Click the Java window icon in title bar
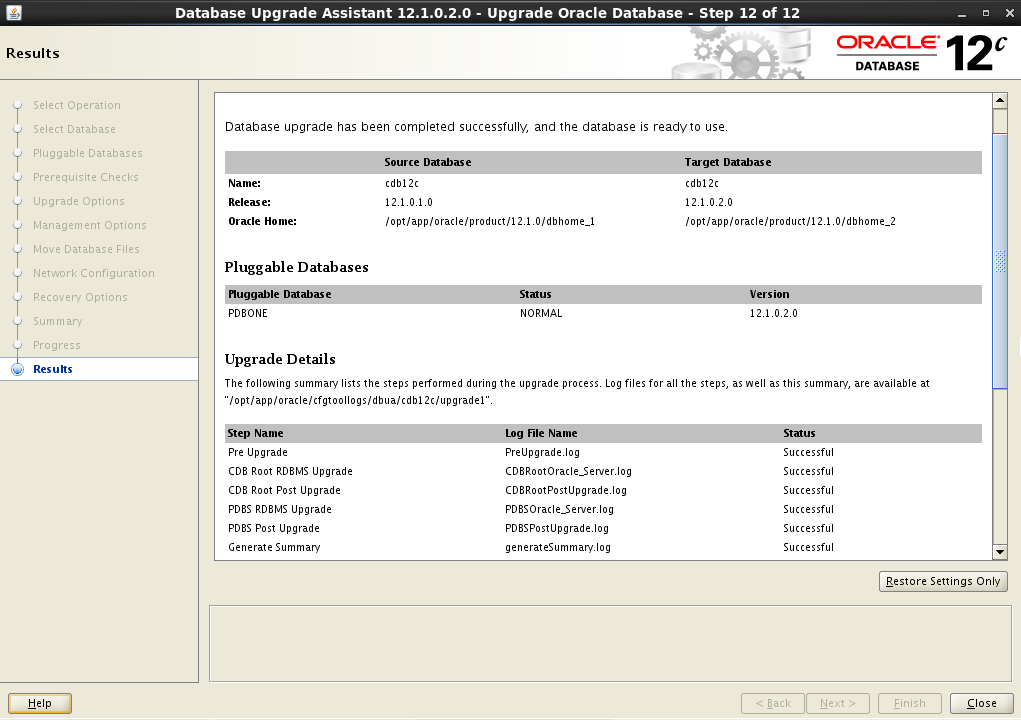The image size is (1021, 720). 14,12
